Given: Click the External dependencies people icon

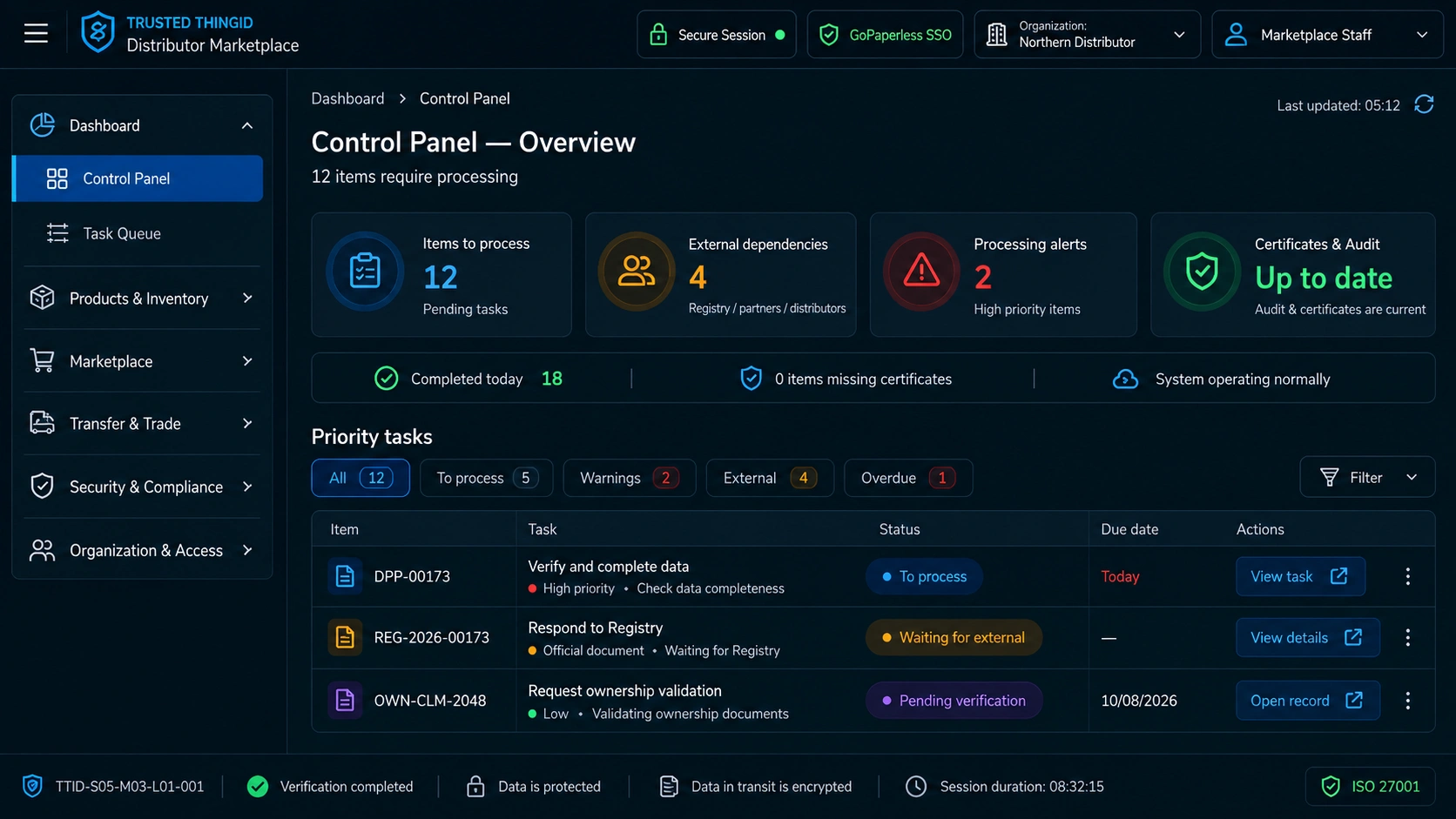Looking at the screenshot, I should click(637, 272).
